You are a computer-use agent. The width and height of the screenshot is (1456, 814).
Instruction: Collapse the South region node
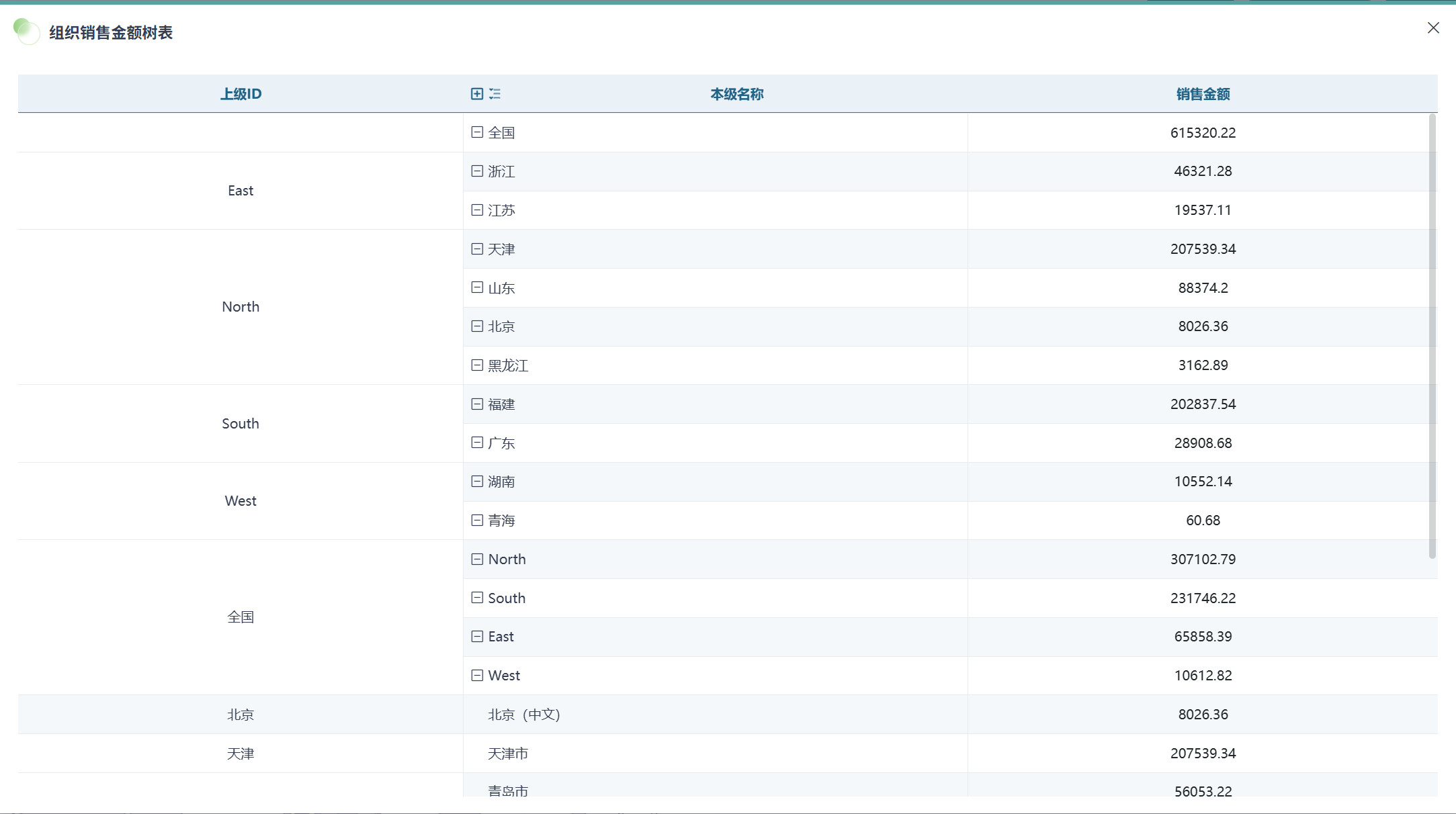477,598
